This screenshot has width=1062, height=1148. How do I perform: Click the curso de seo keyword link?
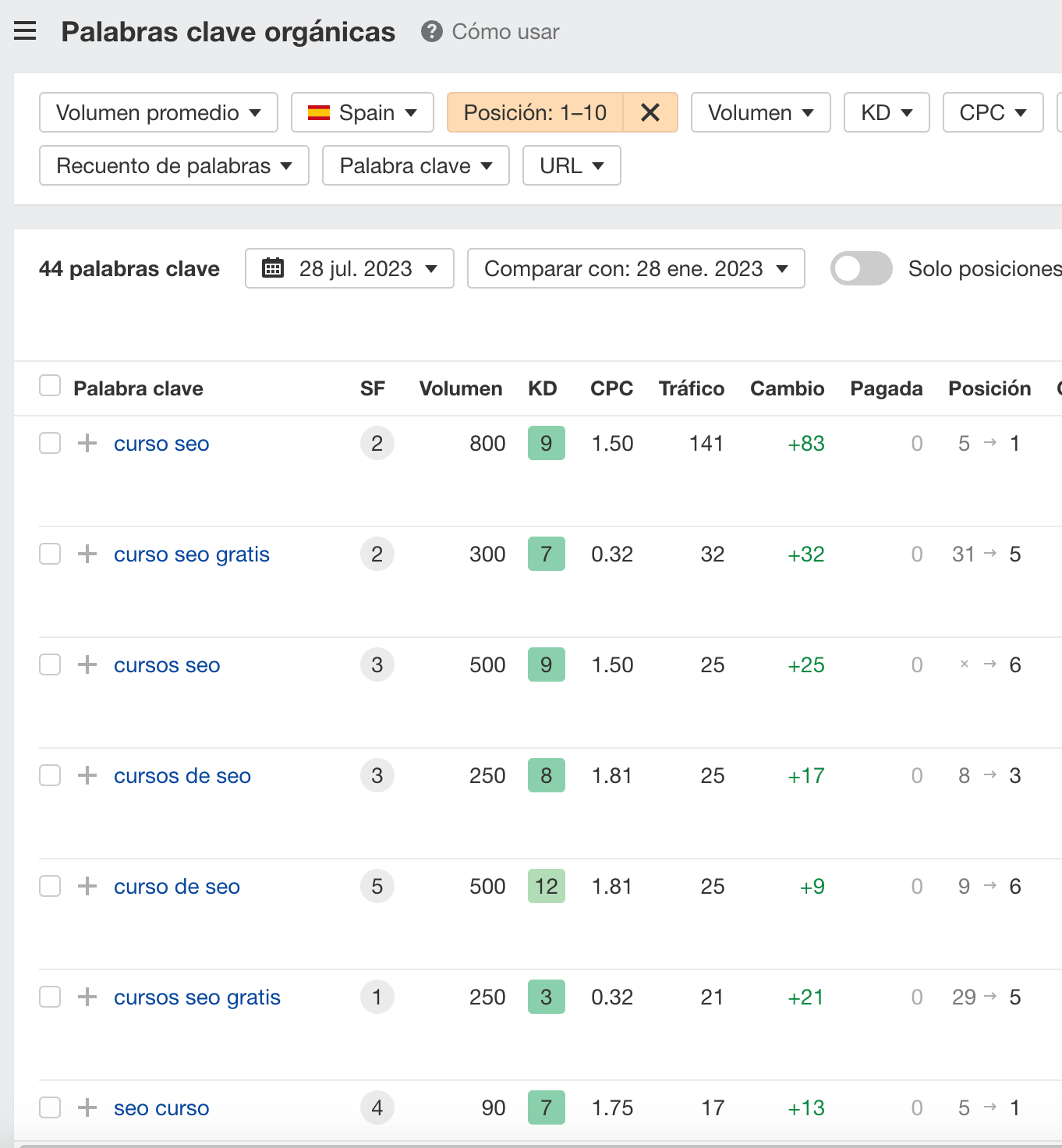coord(176,886)
